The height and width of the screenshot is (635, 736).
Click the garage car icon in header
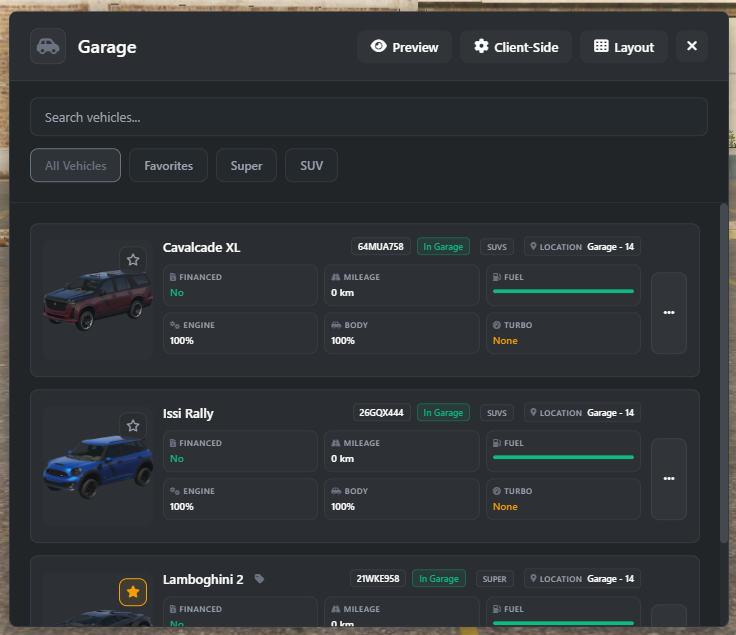[x=47, y=46]
